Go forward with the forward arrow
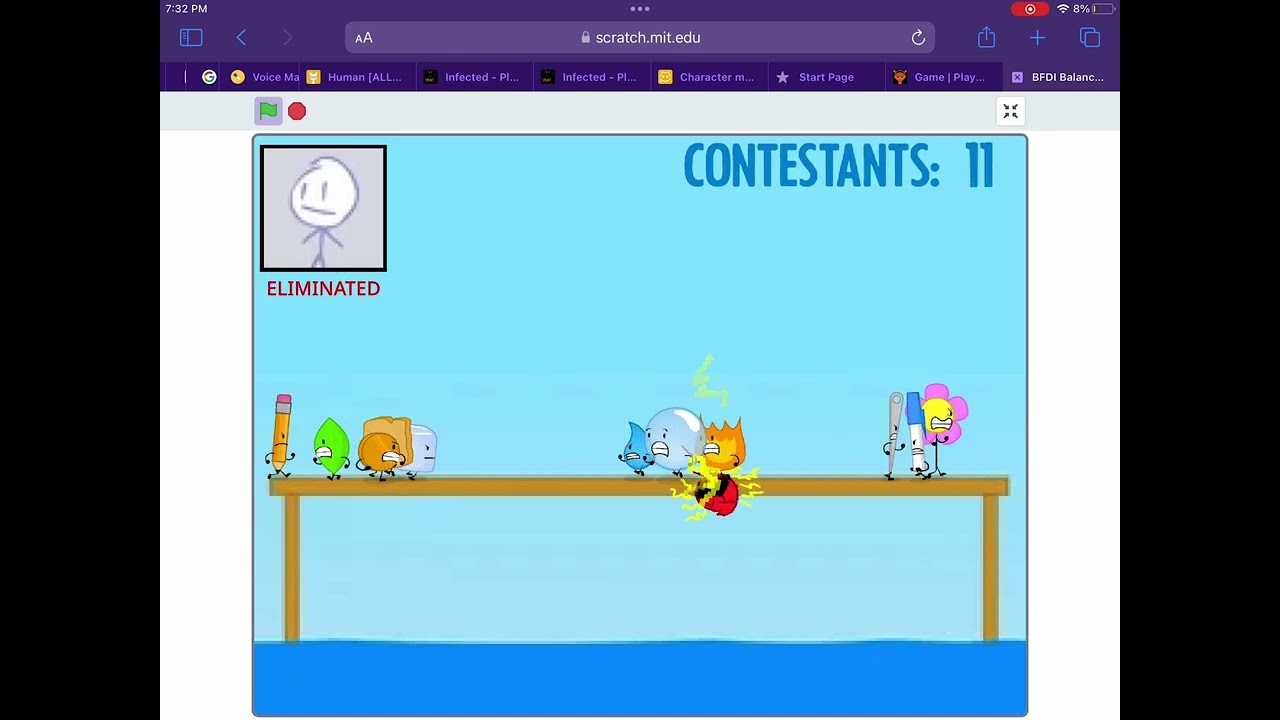 [x=288, y=38]
